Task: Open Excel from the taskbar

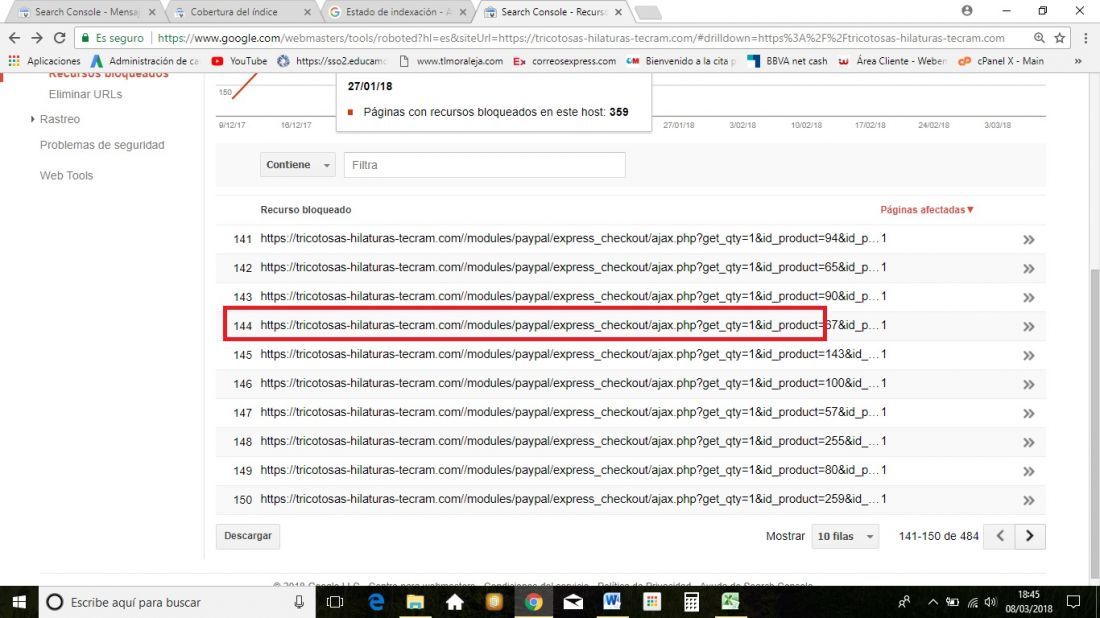Action: tap(730, 602)
